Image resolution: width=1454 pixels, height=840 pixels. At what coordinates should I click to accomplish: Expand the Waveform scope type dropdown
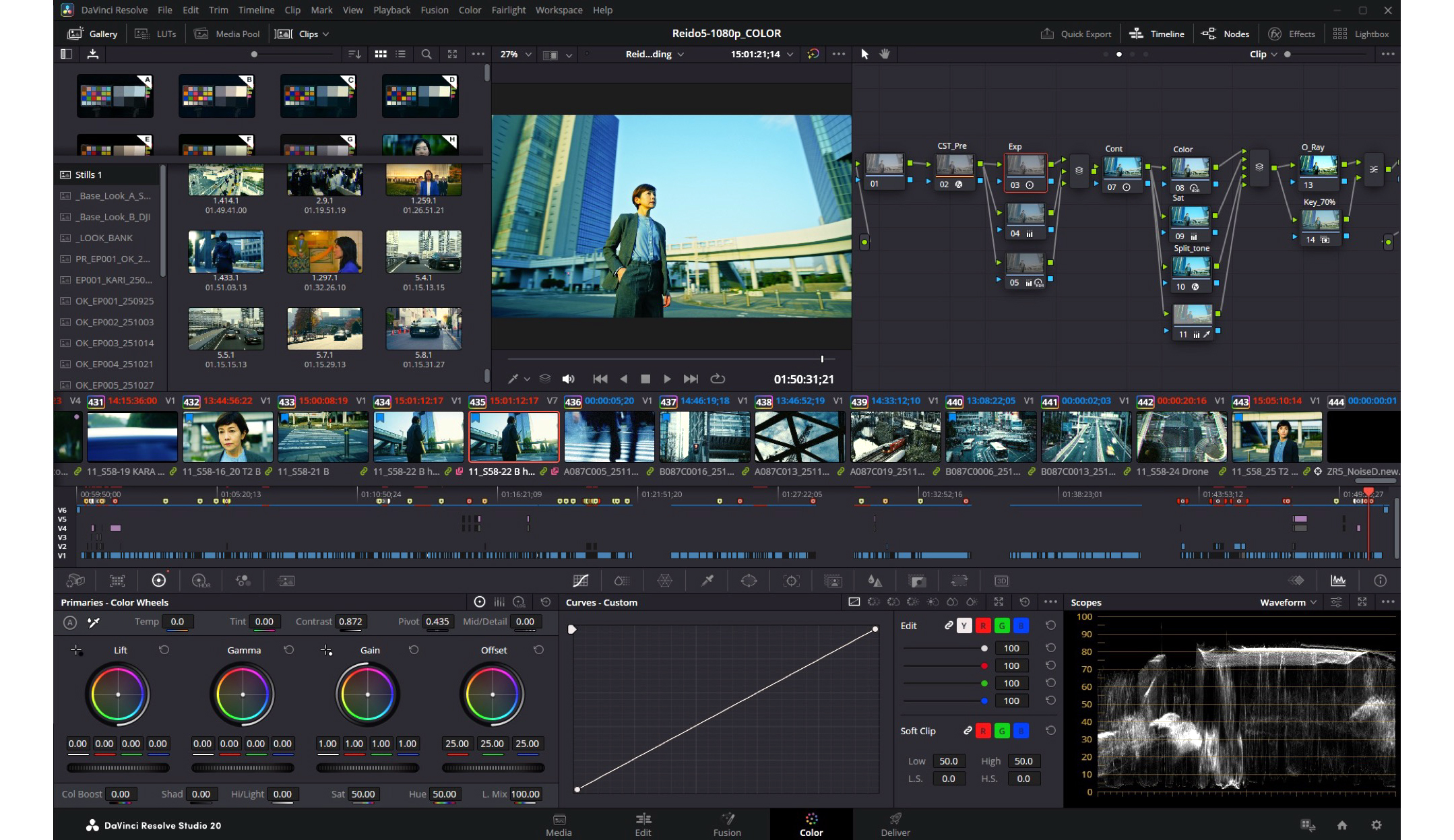(x=1288, y=602)
